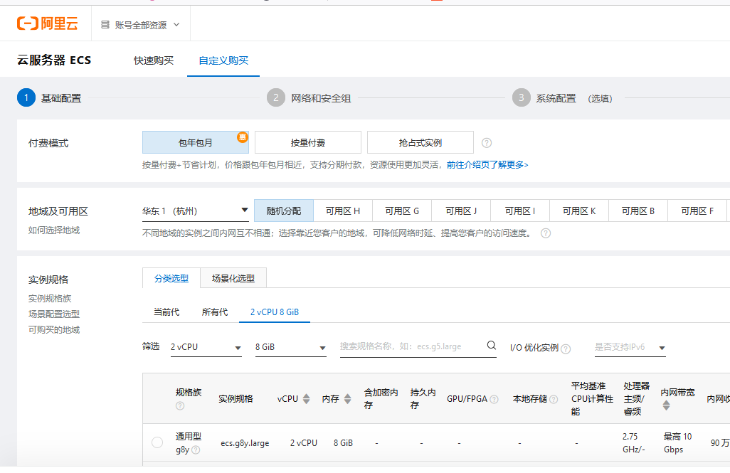Screen dimensions: 730x473
Task: Choose 抢占式实例 billing mode
Action: [x=419, y=142]
